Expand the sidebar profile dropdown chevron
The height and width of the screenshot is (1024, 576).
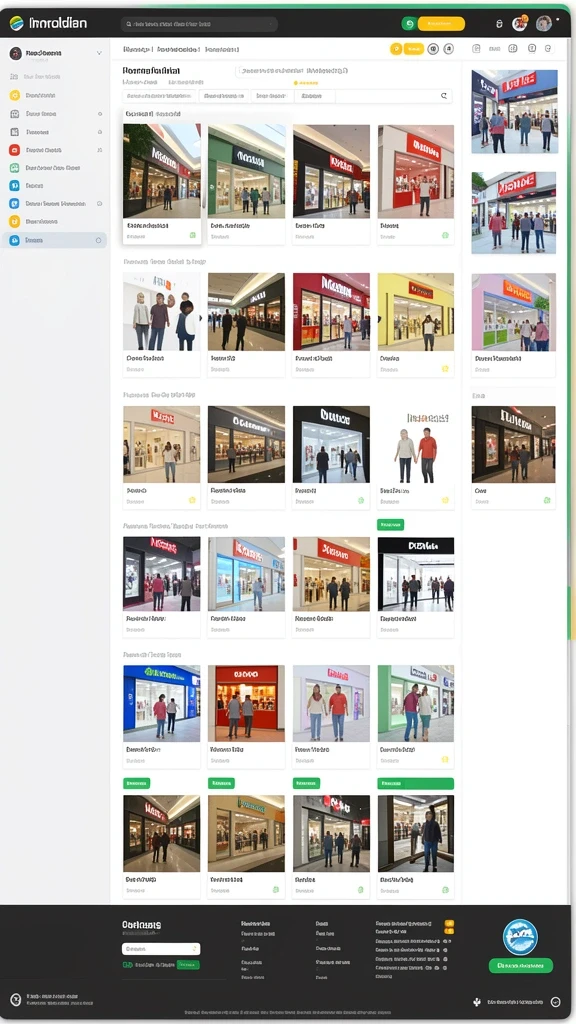pyautogui.click(x=99, y=54)
